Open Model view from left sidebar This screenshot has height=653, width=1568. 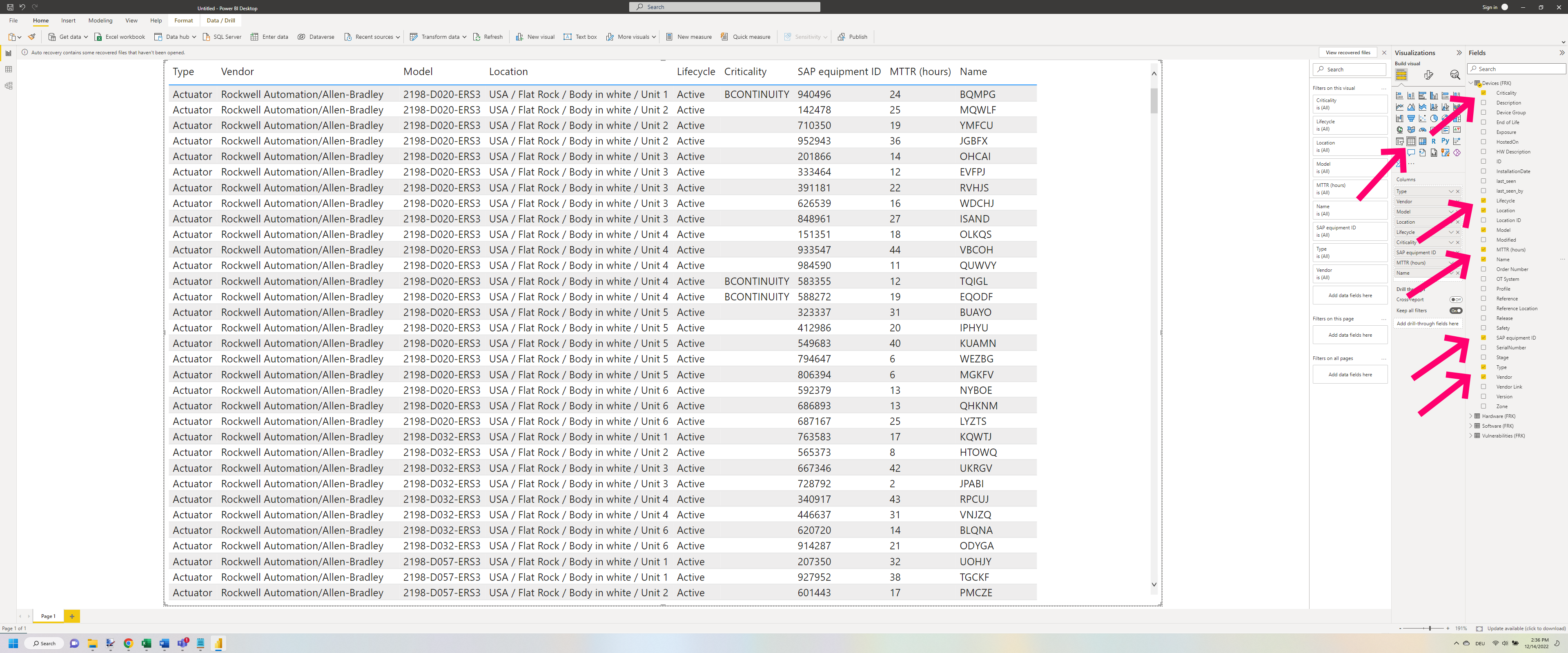[x=9, y=86]
